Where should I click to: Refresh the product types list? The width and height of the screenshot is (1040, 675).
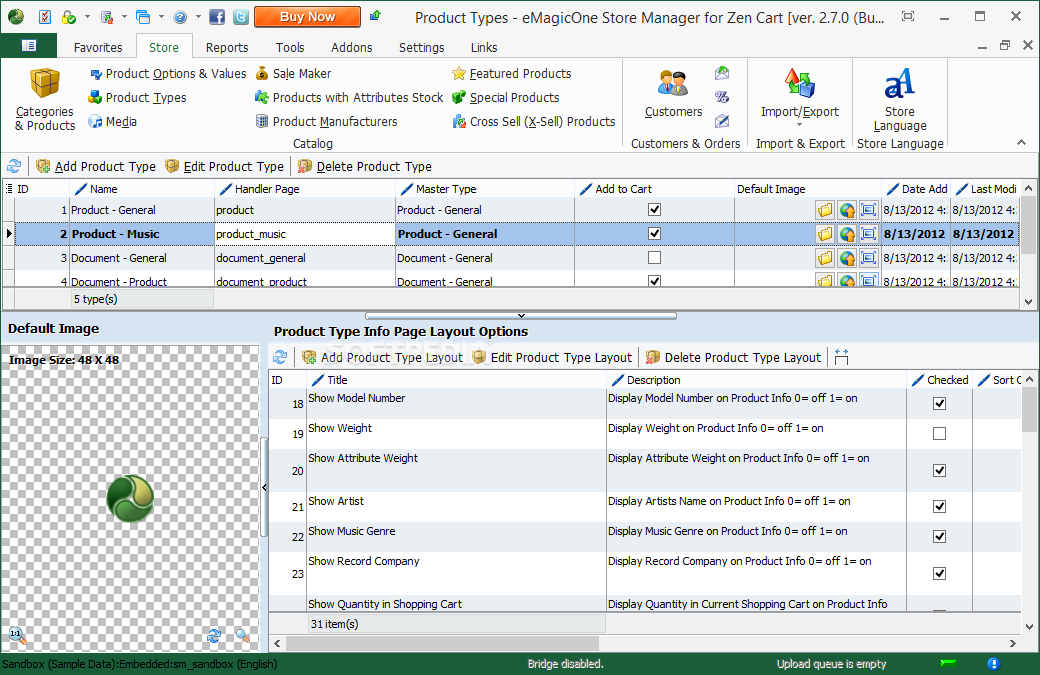coord(14,166)
